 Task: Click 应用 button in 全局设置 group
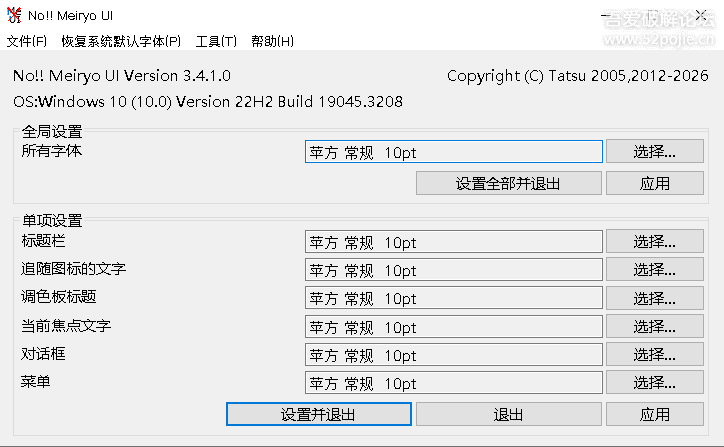[655, 183]
